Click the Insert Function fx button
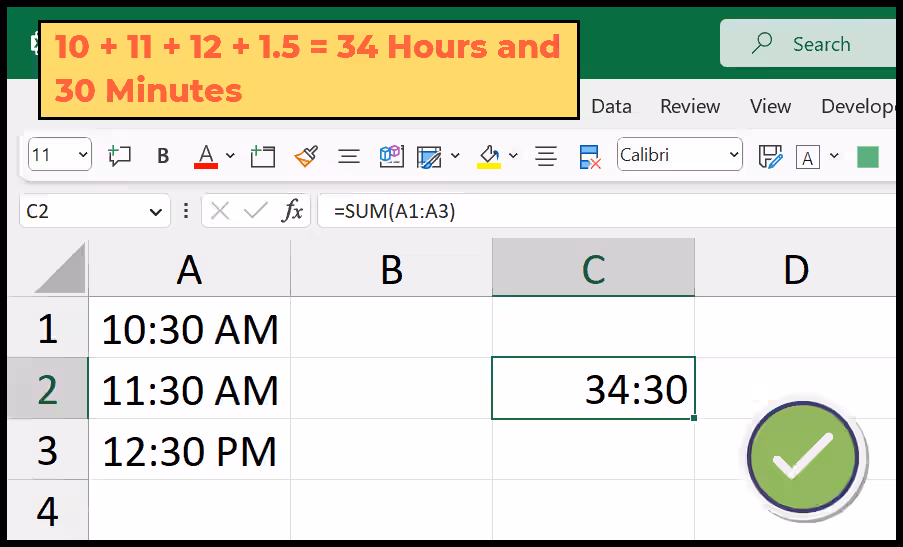 [292, 211]
